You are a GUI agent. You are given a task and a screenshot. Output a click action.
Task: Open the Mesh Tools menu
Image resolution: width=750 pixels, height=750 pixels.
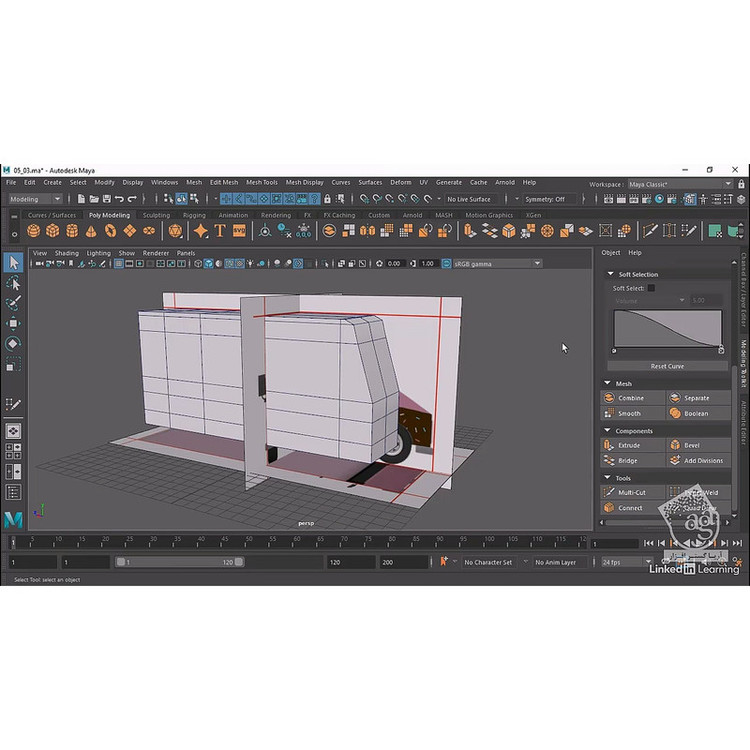click(x=261, y=183)
